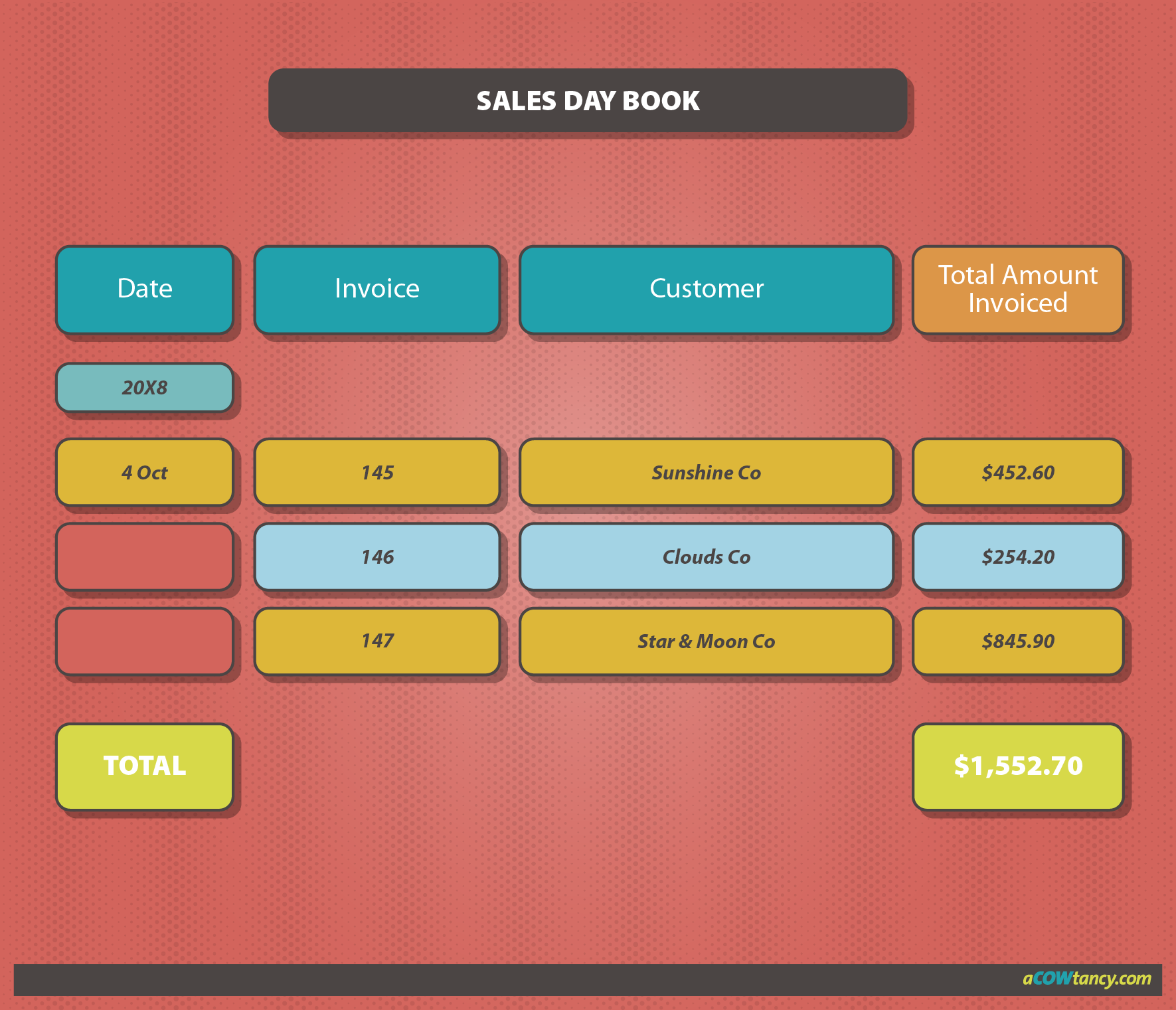Click the Customer column header

click(706, 290)
